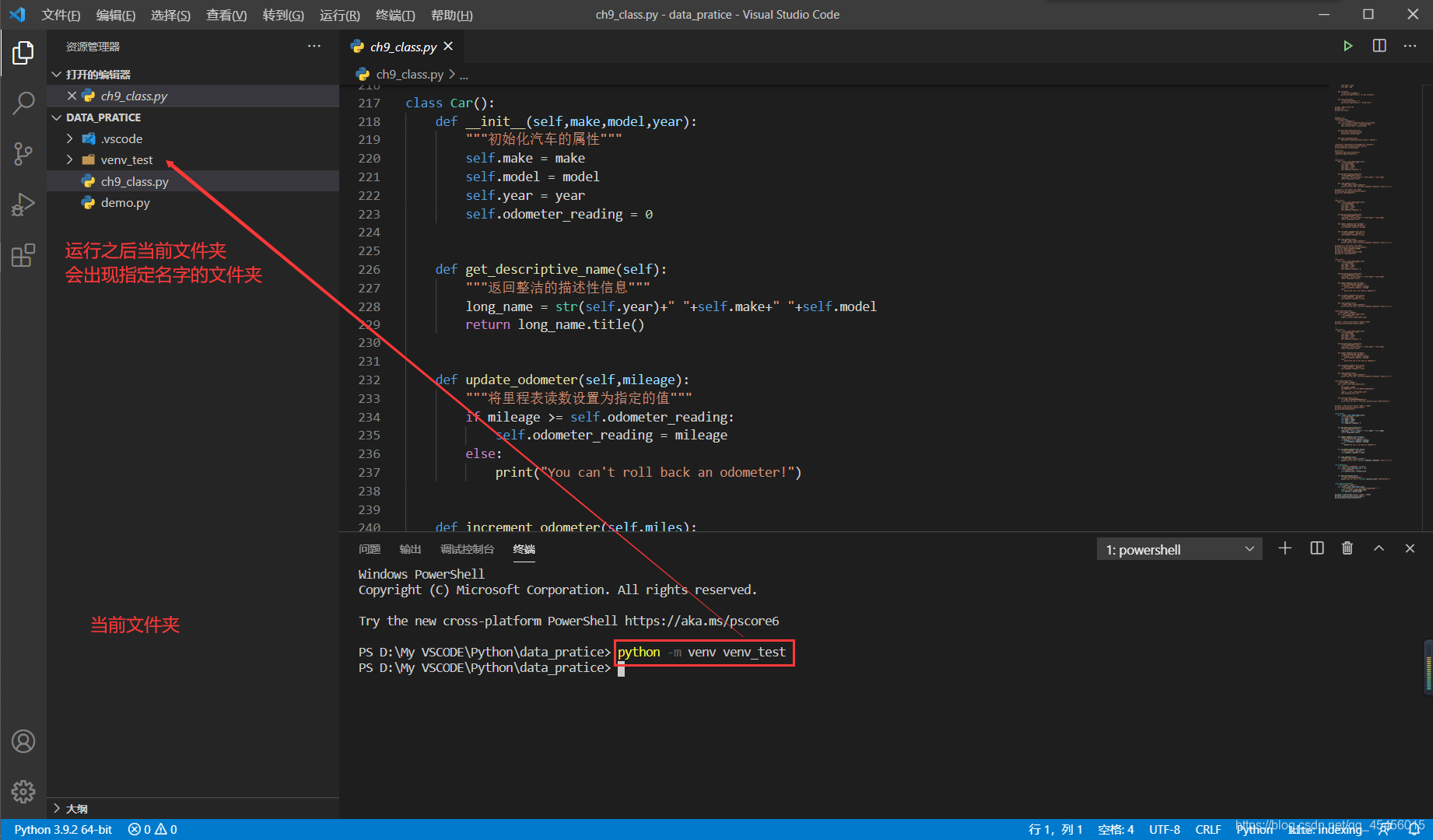Click the terminal scrollbar

1428,667
